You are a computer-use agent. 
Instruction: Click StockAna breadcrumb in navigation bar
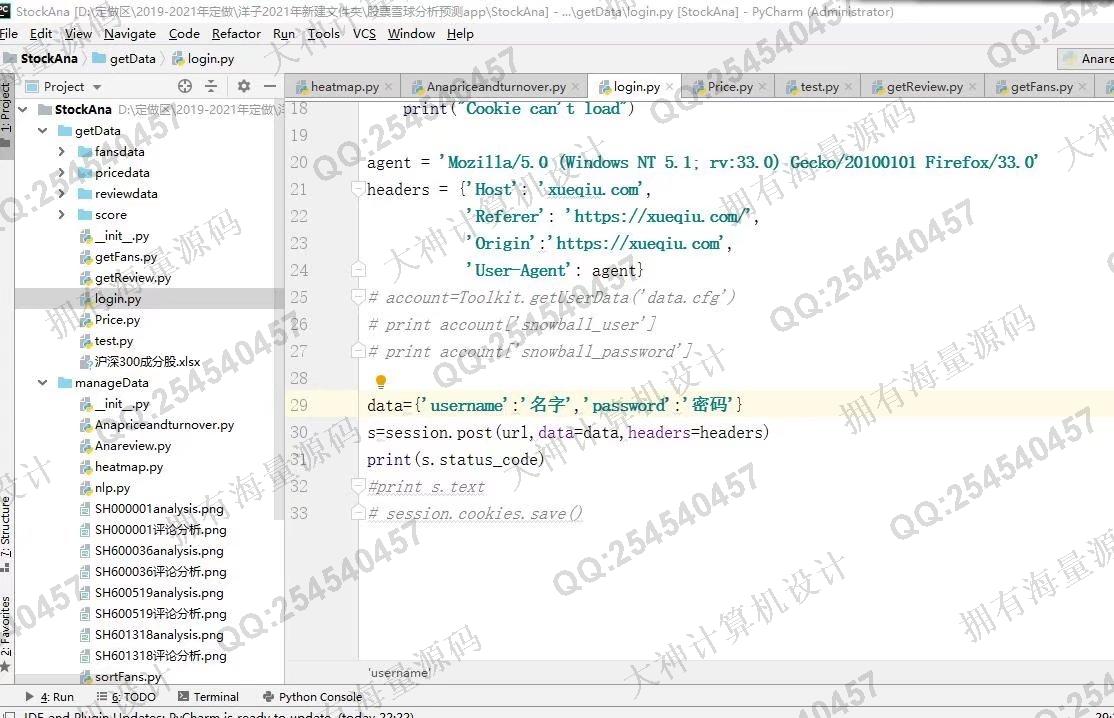pos(41,58)
